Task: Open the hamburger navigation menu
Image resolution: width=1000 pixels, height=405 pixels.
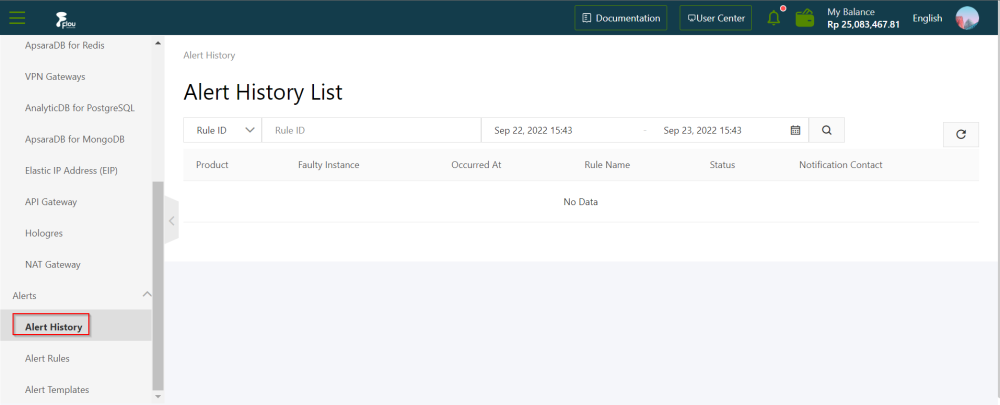Action: click(x=17, y=18)
